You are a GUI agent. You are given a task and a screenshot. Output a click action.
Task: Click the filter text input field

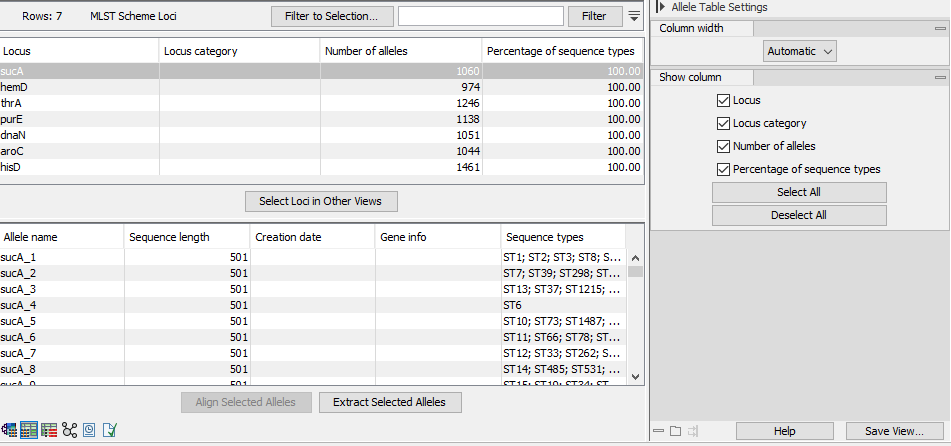[x=480, y=16]
